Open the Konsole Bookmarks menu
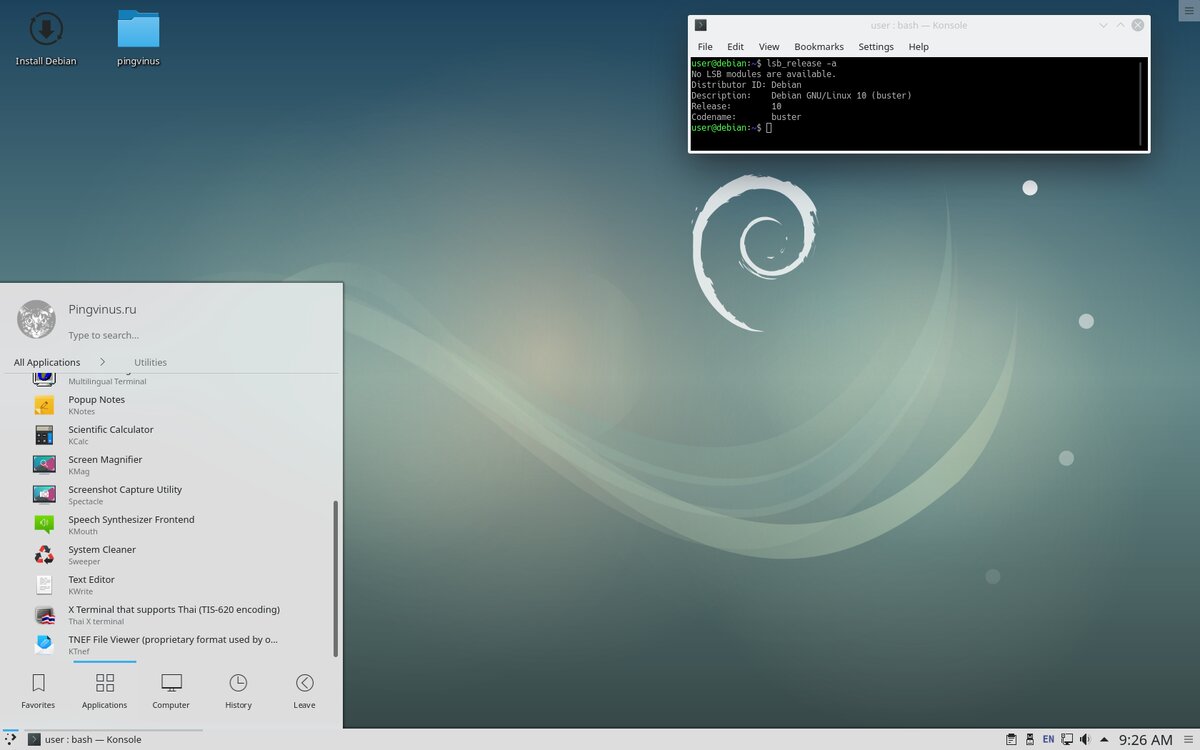This screenshot has width=1200, height=750. 819,46
